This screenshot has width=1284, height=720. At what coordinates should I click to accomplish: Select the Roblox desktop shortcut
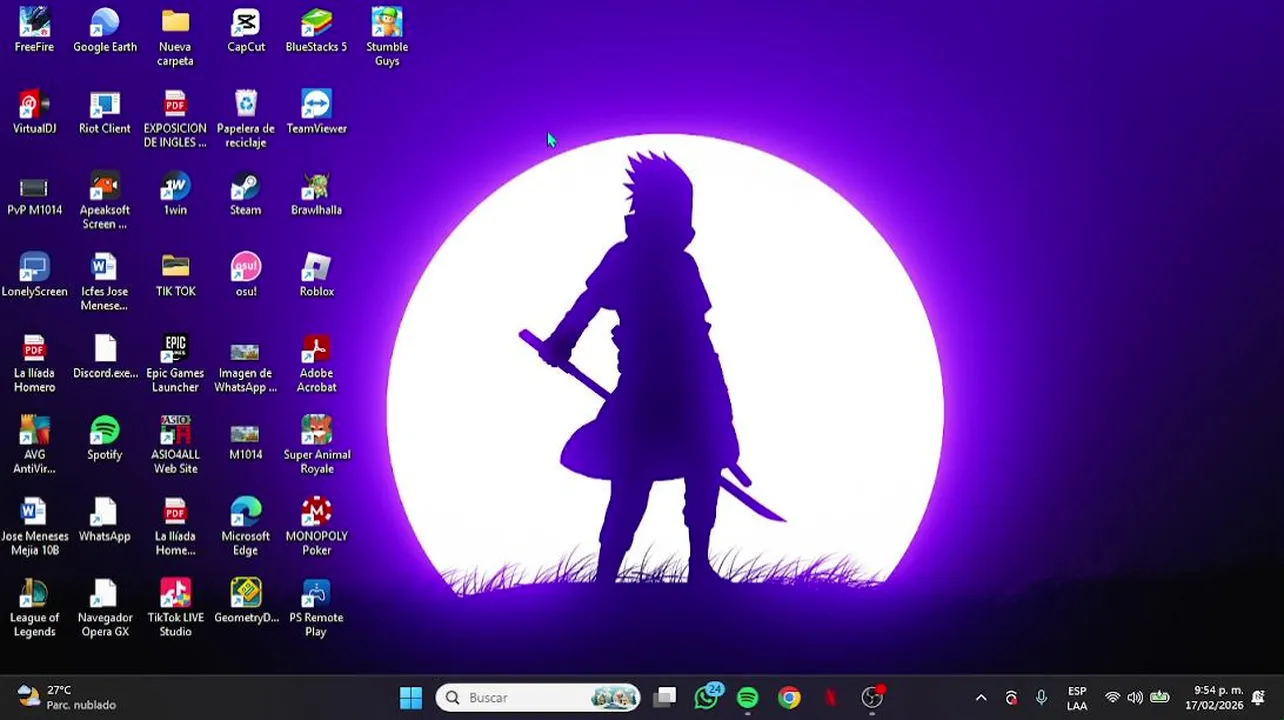316,275
